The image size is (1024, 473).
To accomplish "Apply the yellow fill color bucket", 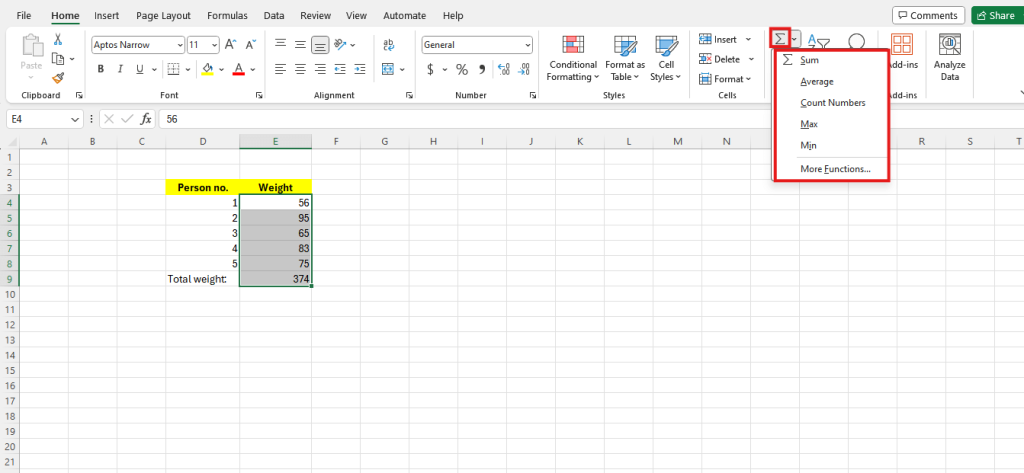I will click(207, 69).
